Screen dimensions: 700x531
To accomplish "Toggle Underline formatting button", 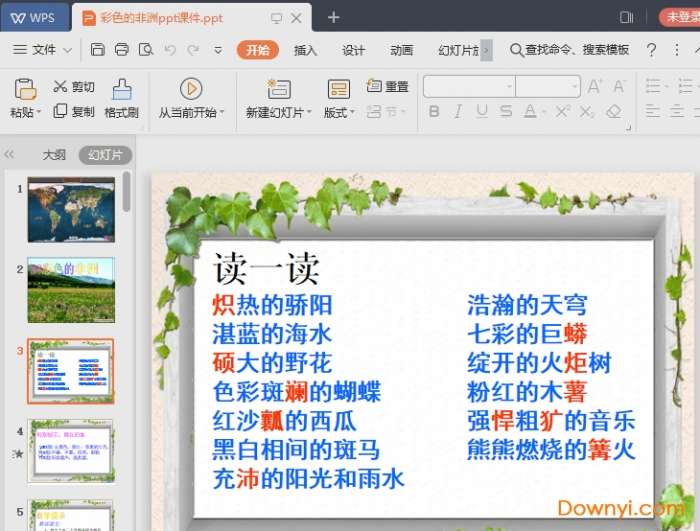I will pos(483,112).
